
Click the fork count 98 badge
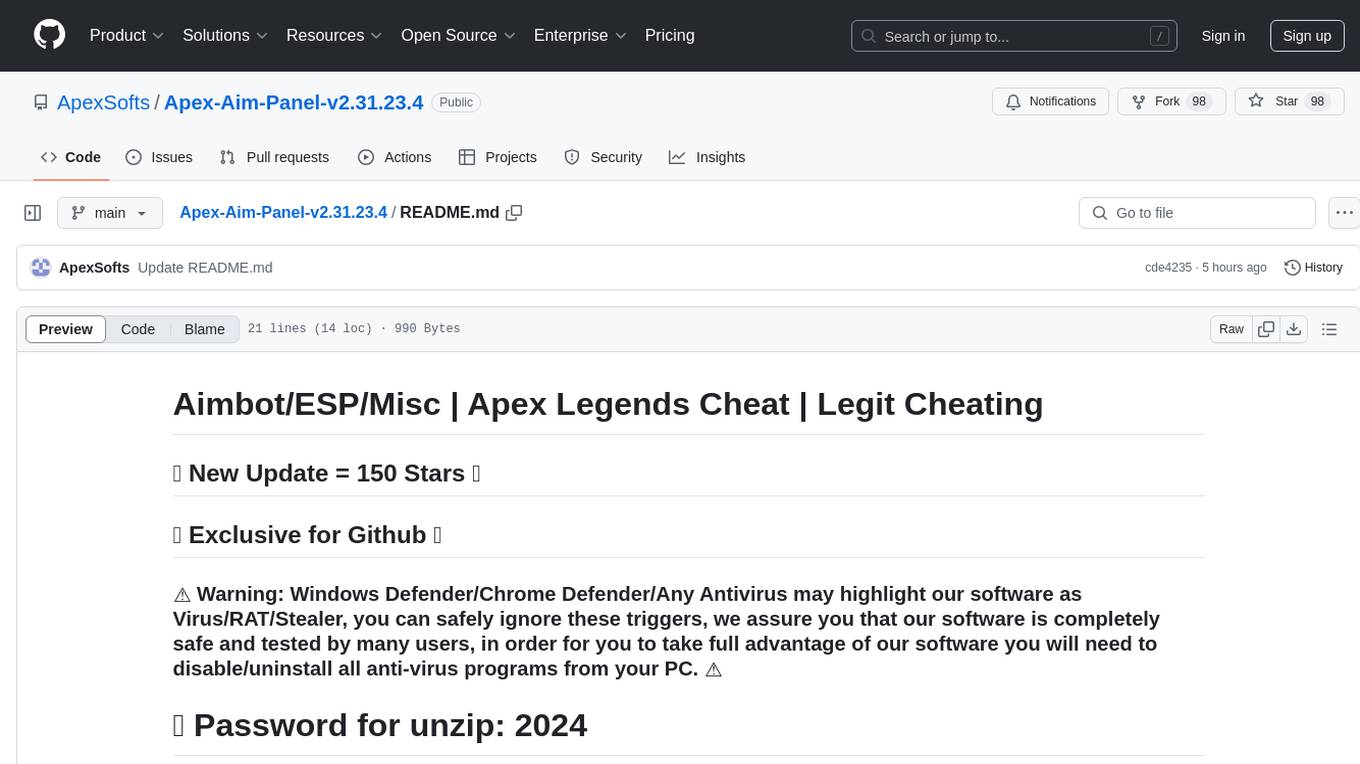1199,102
